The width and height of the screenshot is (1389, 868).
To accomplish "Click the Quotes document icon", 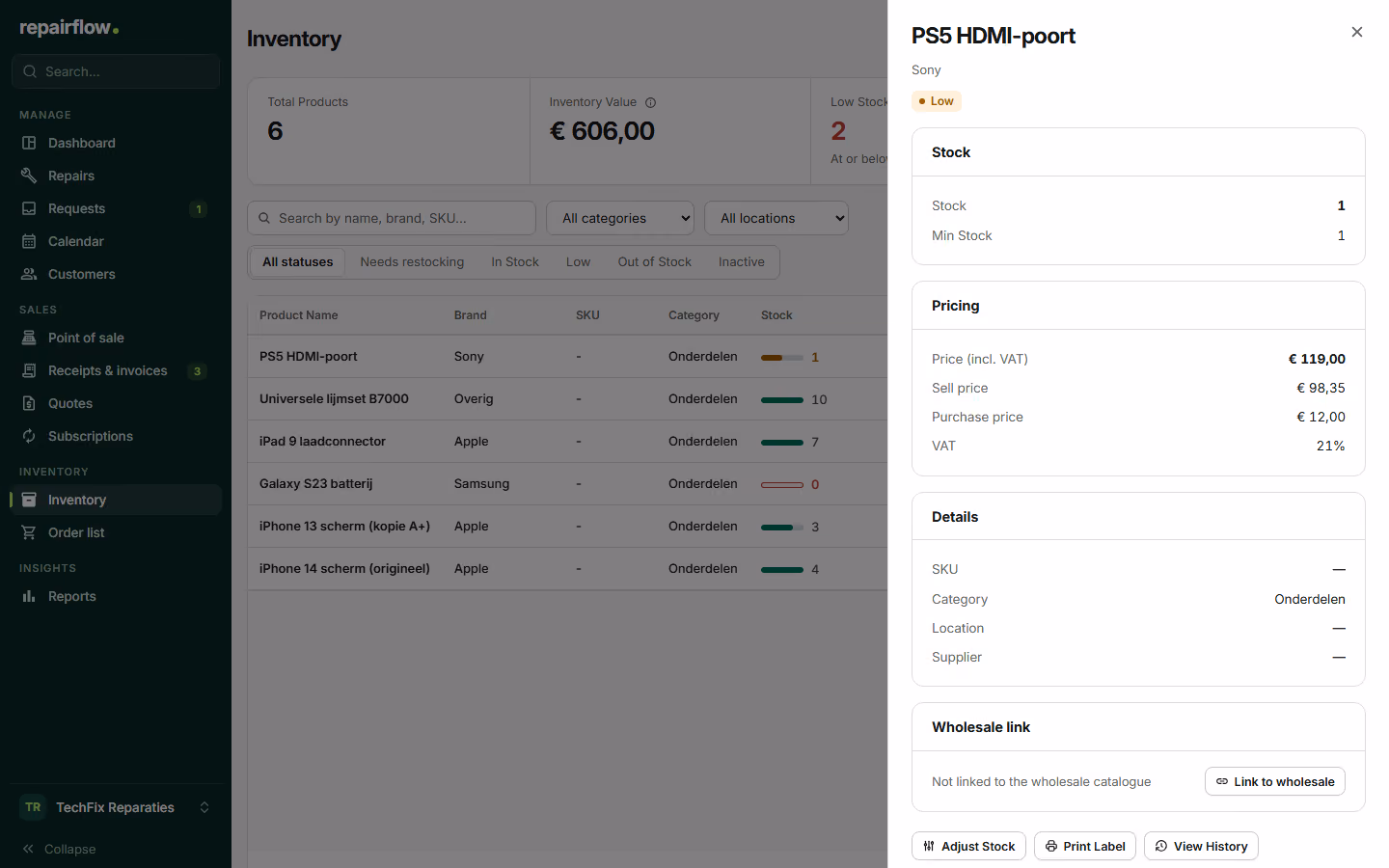I will coord(29,403).
